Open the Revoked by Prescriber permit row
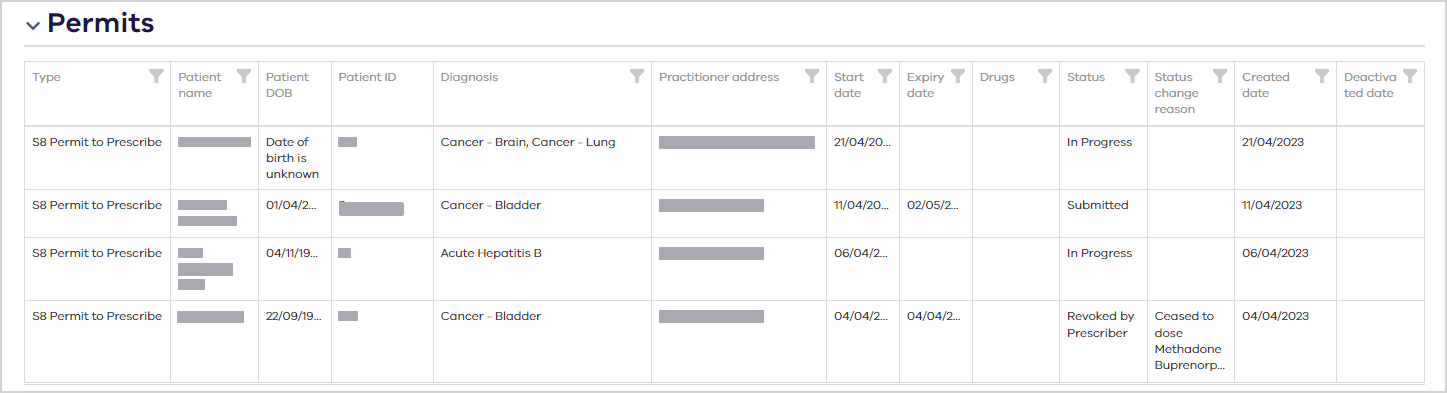The height and width of the screenshot is (393, 1447). tap(724, 341)
